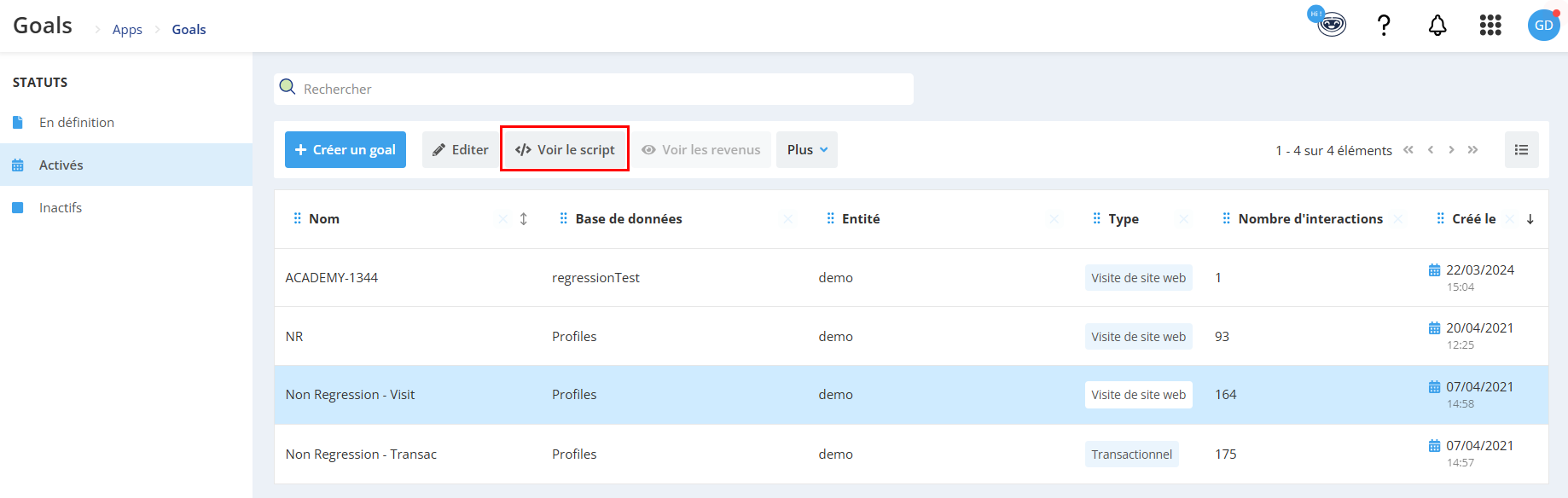This screenshot has height=498, width=1568.
Task: Click the chatbot assistant icon
Action: (1327, 21)
